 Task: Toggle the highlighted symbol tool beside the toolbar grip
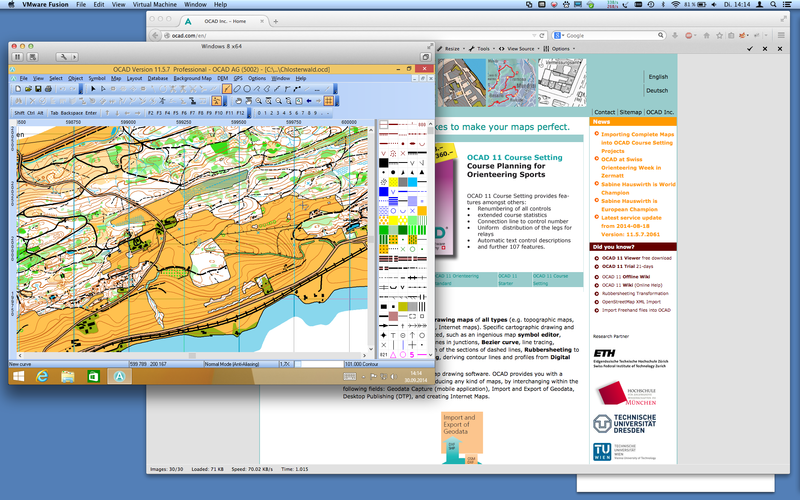tap(216, 101)
